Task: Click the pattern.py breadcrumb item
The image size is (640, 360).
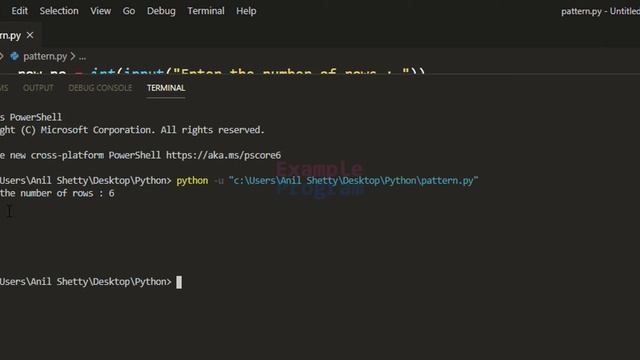Action: pyautogui.click(x=45, y=56)
